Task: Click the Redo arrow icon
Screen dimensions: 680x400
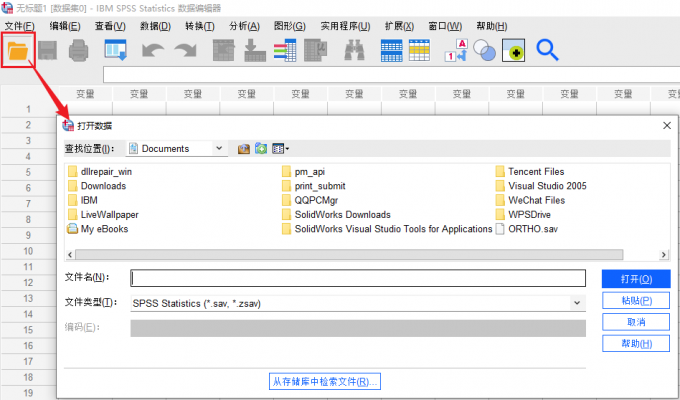Action: (185, 50)
